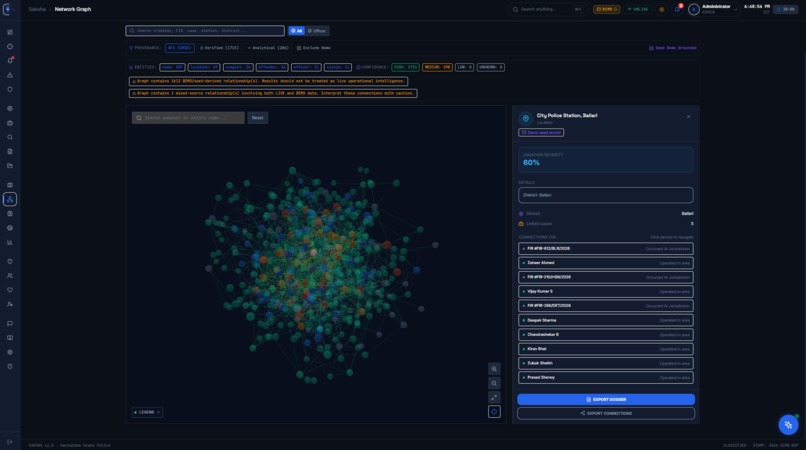
Task: Open connection Deepak Sharma
Action: [606, 320]
